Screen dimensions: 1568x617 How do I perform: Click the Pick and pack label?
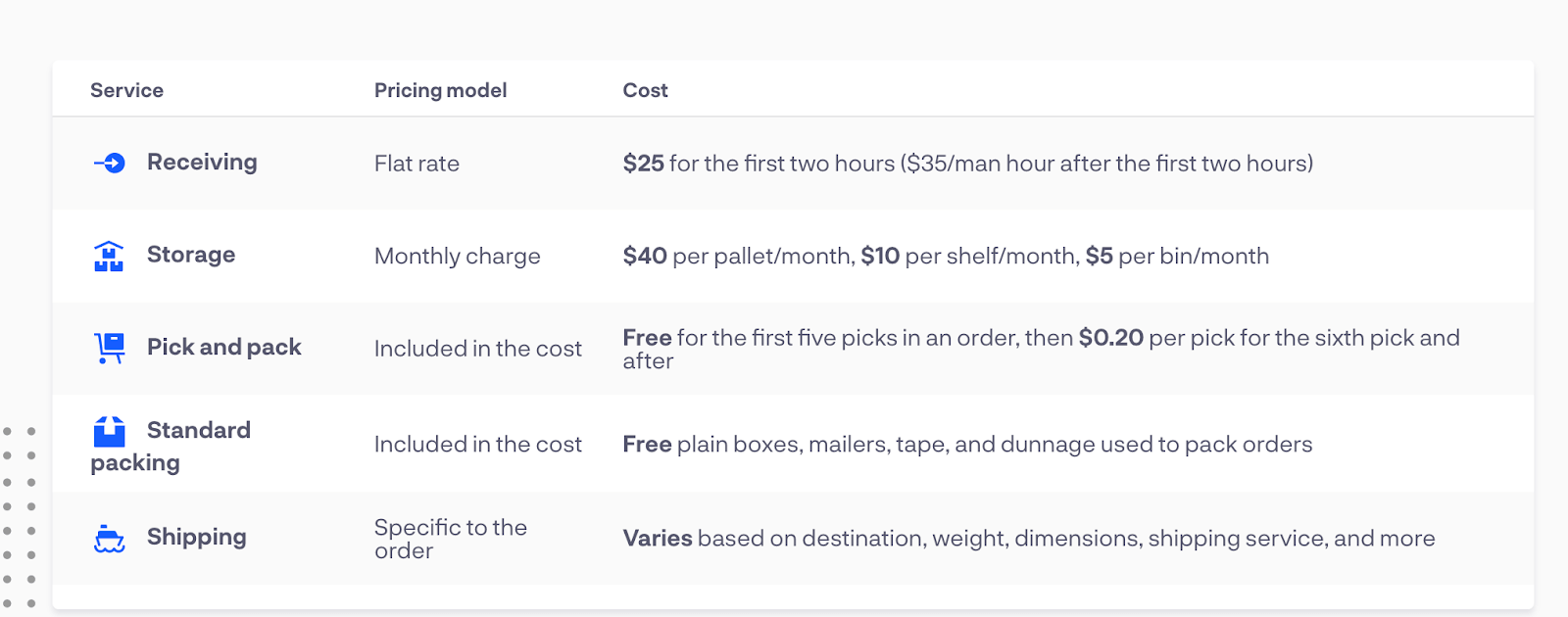(224, 348)
